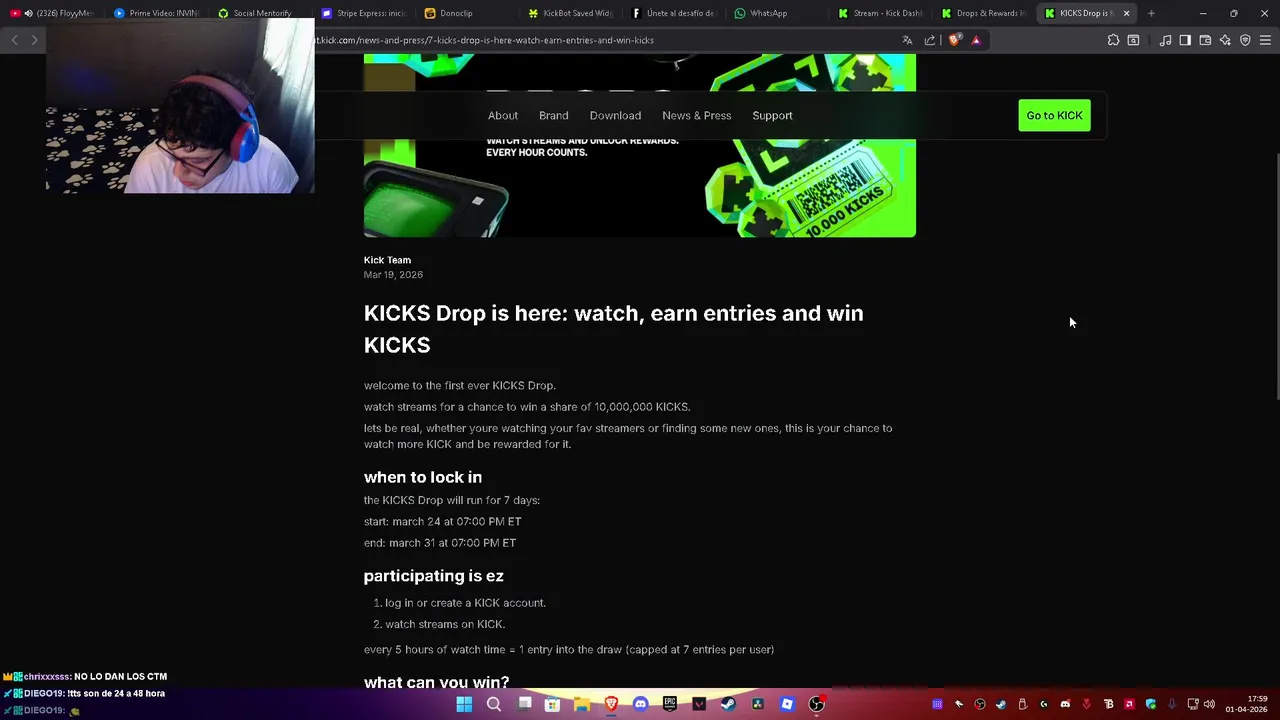
Task: Click the 'participating is ez' heading
Action: 433,576
